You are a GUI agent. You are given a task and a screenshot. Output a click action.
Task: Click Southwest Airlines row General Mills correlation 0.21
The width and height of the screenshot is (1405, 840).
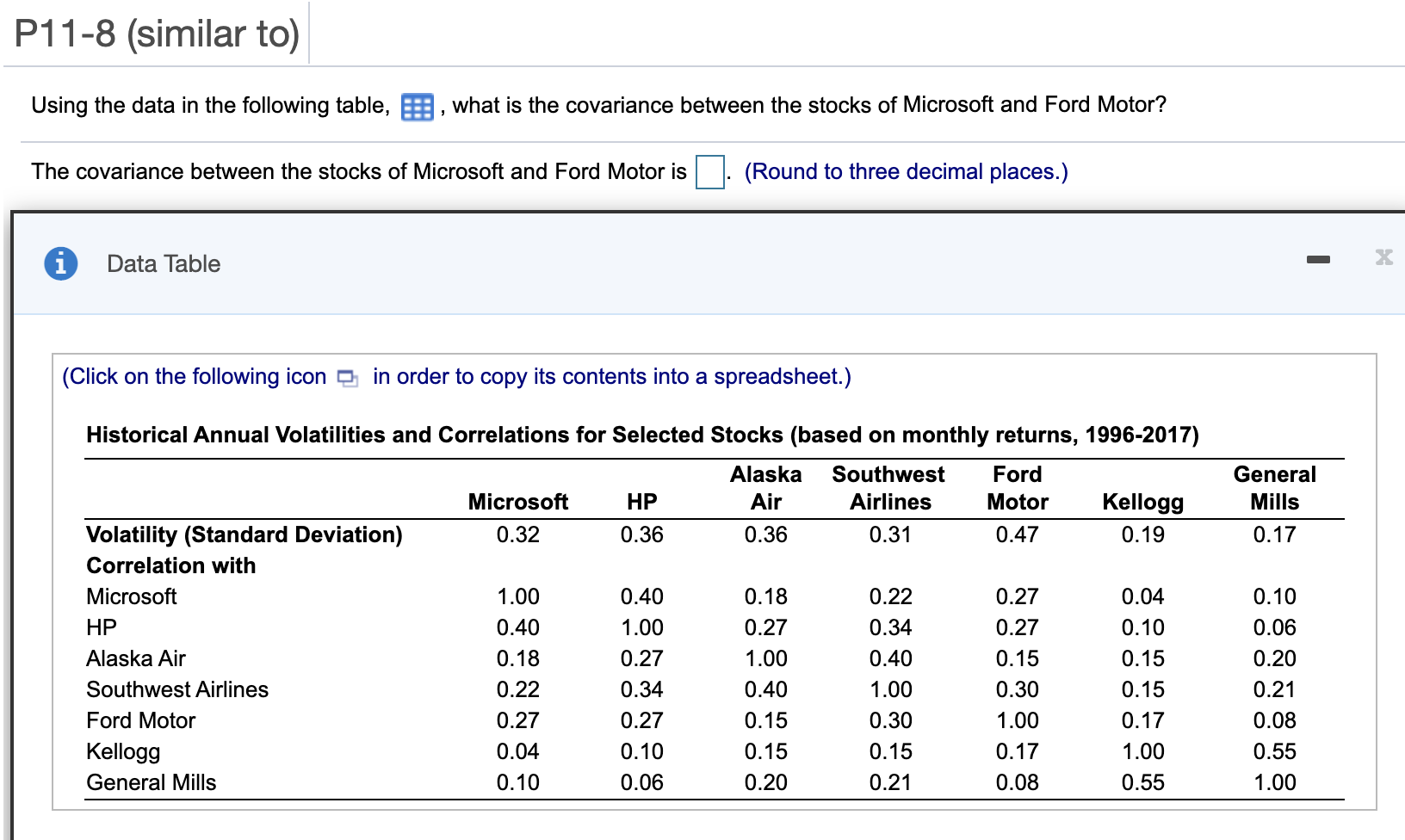(x=1275, y=689)
